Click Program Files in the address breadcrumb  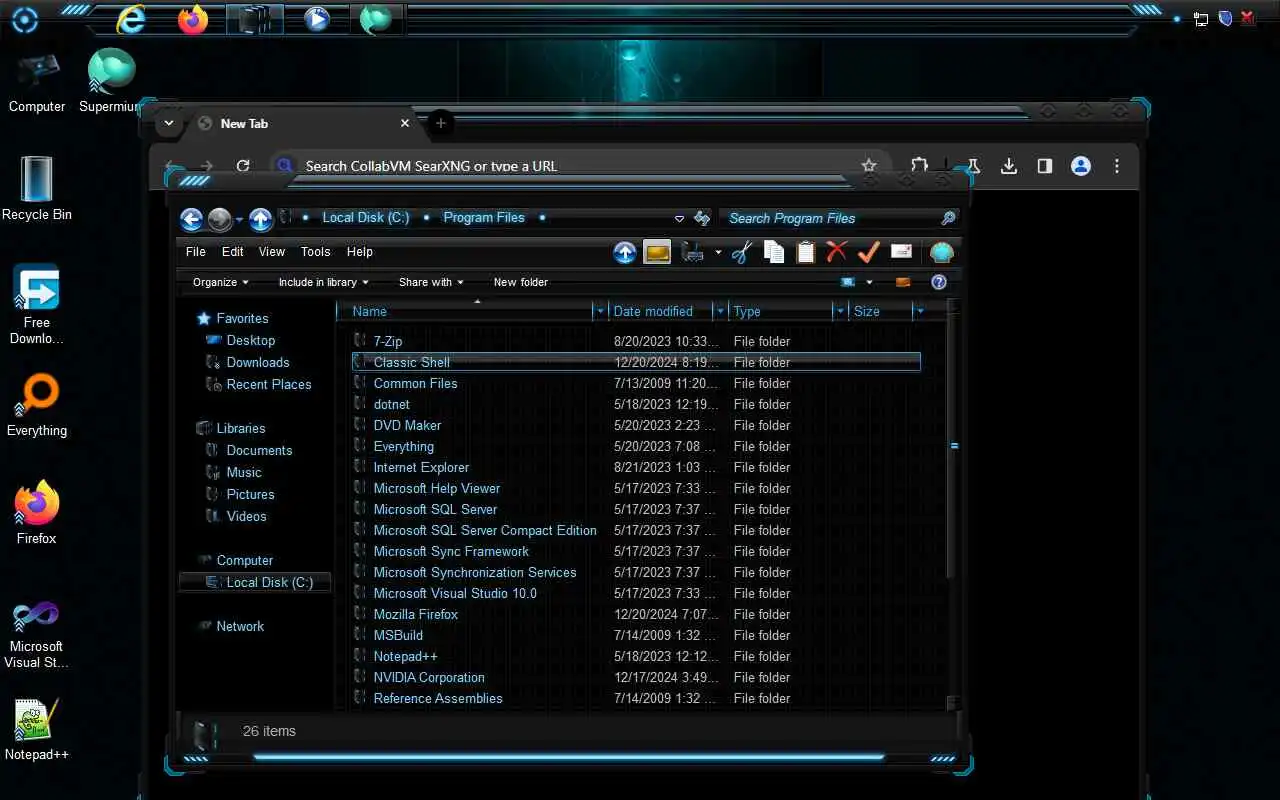pos(484,217)
